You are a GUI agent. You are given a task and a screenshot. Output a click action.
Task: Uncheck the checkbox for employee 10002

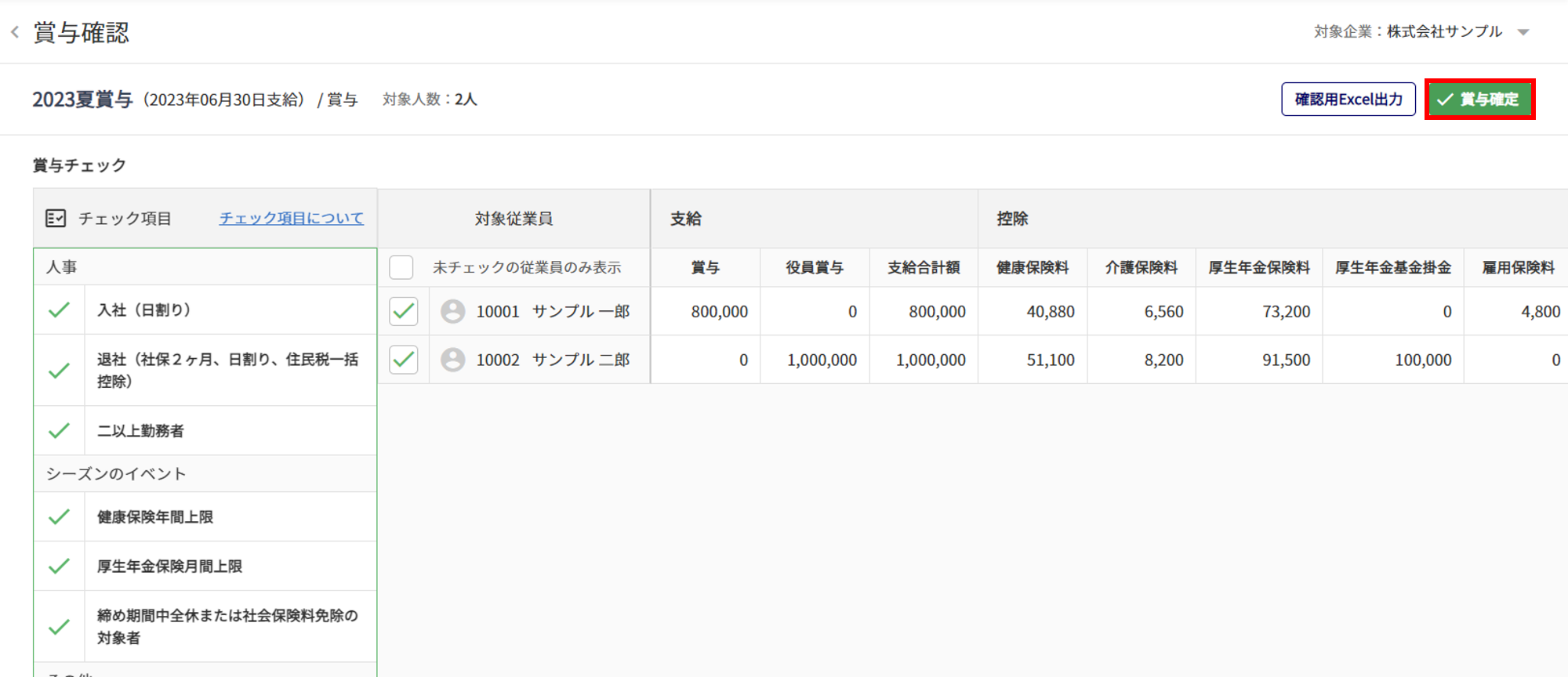(x=404, y=360)
